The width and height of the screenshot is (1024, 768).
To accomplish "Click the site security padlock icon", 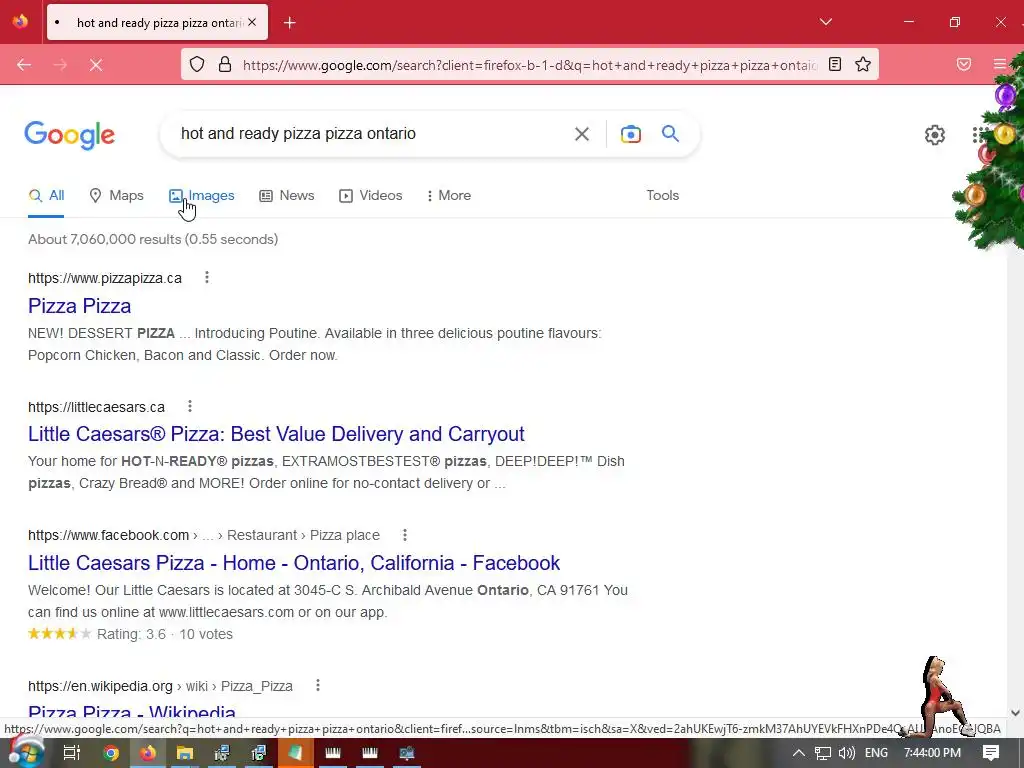I will coord(225,64).
